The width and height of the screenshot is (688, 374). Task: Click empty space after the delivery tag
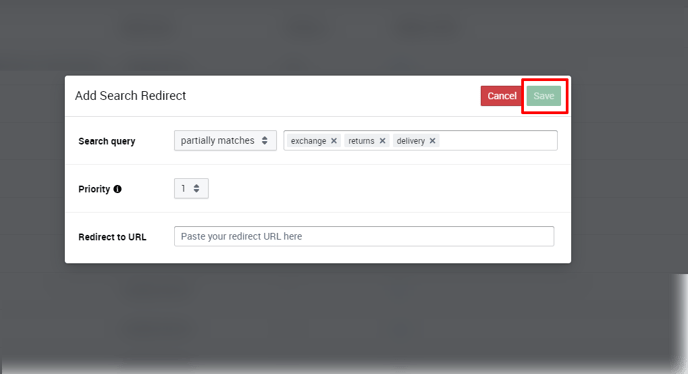(x=498, y=140)
